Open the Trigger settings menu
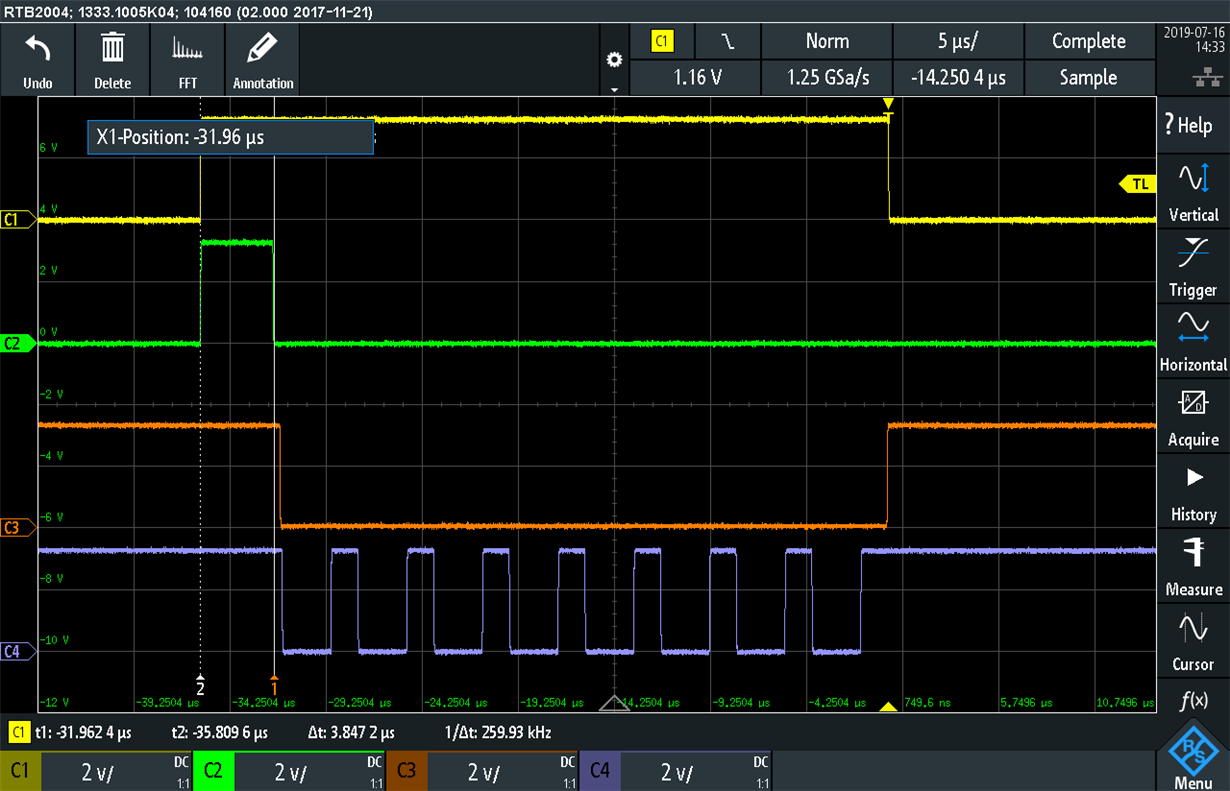 click(1194, 268)
